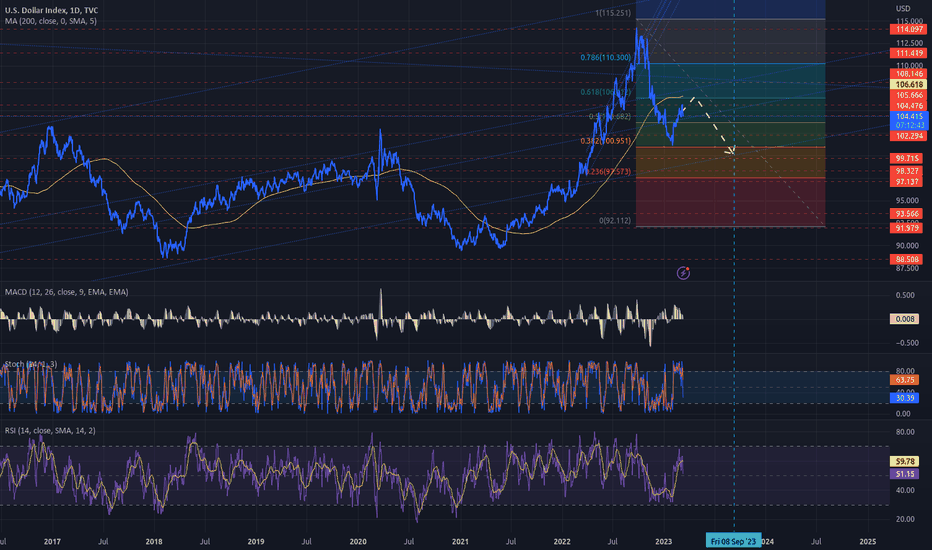
Task: Click the 2020 label on time axis
Action: (x=358, y=542)
